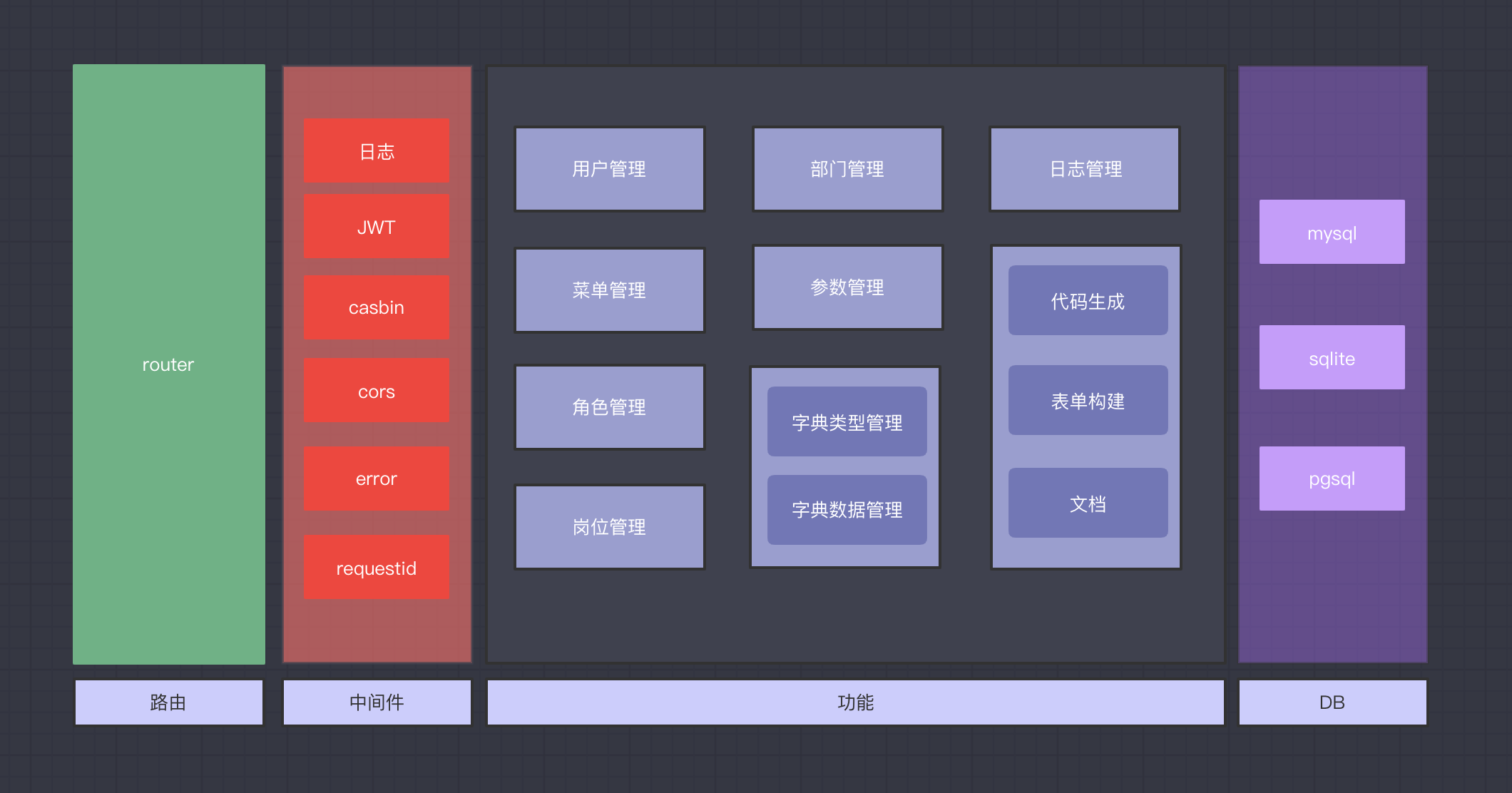This screenshot has width=1512, height=793.
Task: Click the JWT middleware box
Action: [x=376, y=227]
